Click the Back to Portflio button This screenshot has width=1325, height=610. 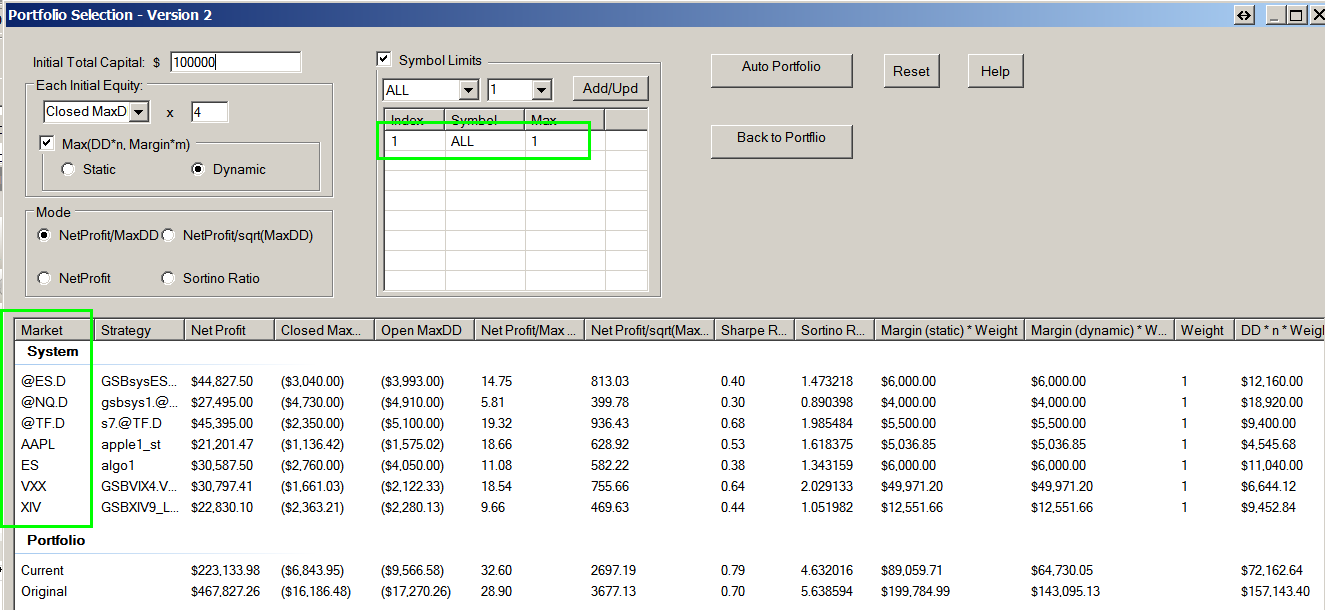[781, 139]
